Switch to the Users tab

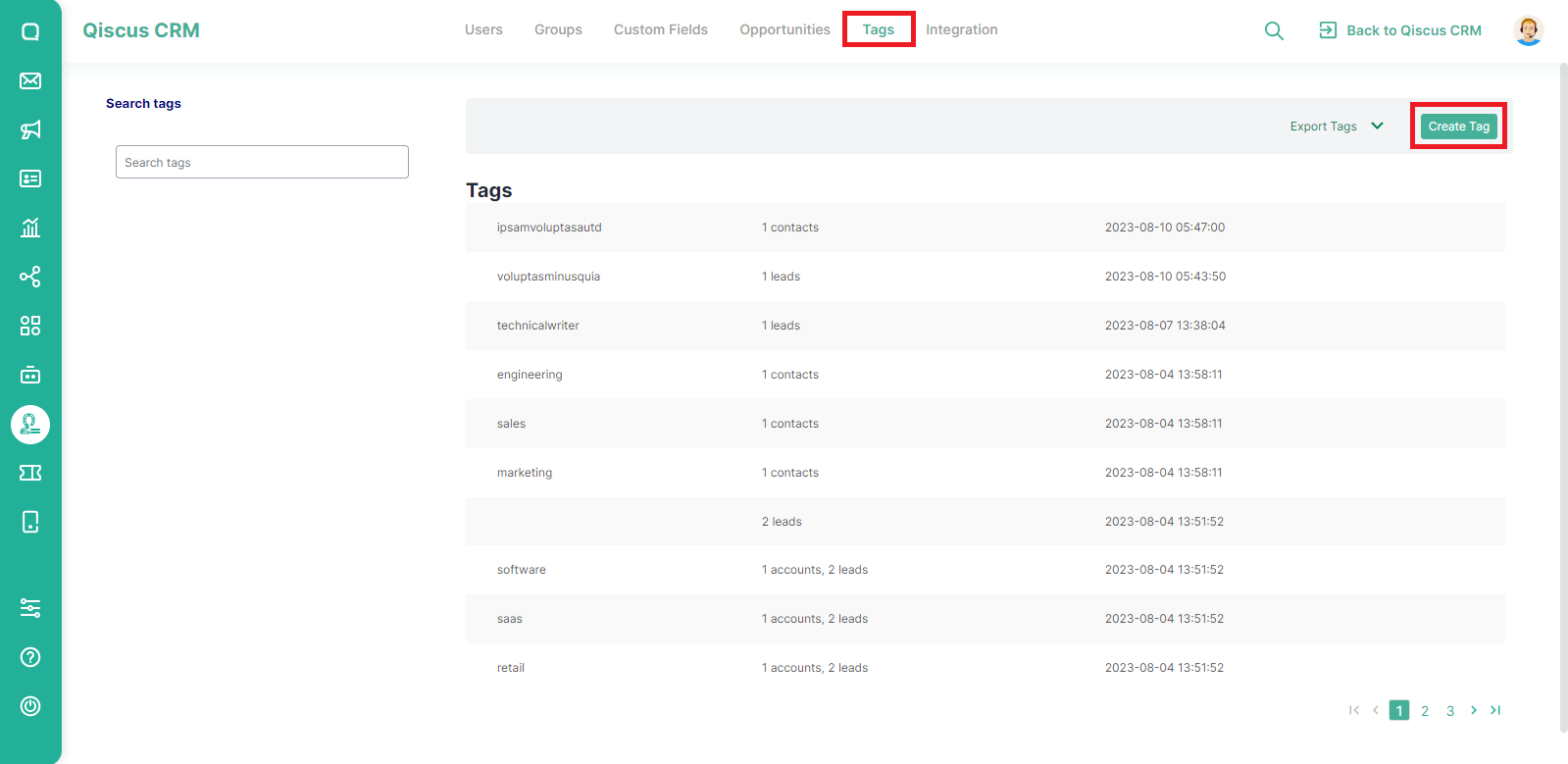coord(483,29)
